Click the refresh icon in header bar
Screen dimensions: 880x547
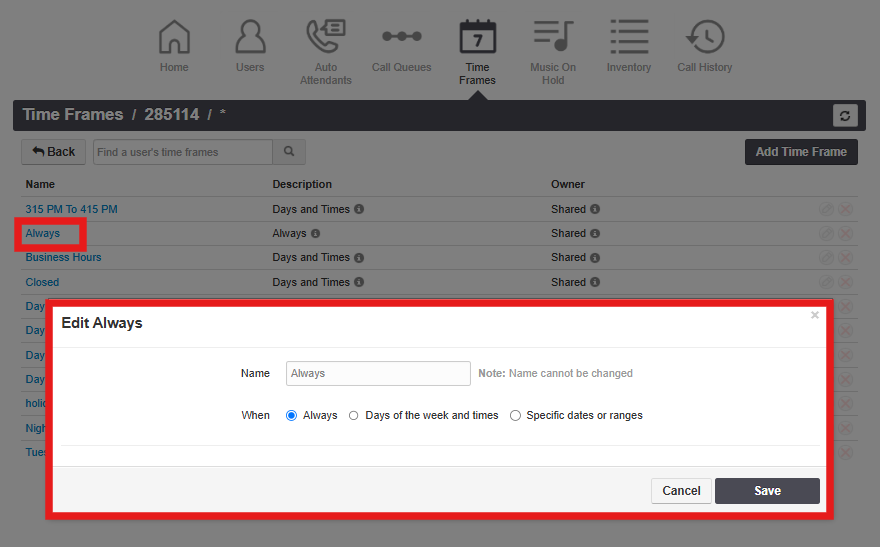coord(845,116)
